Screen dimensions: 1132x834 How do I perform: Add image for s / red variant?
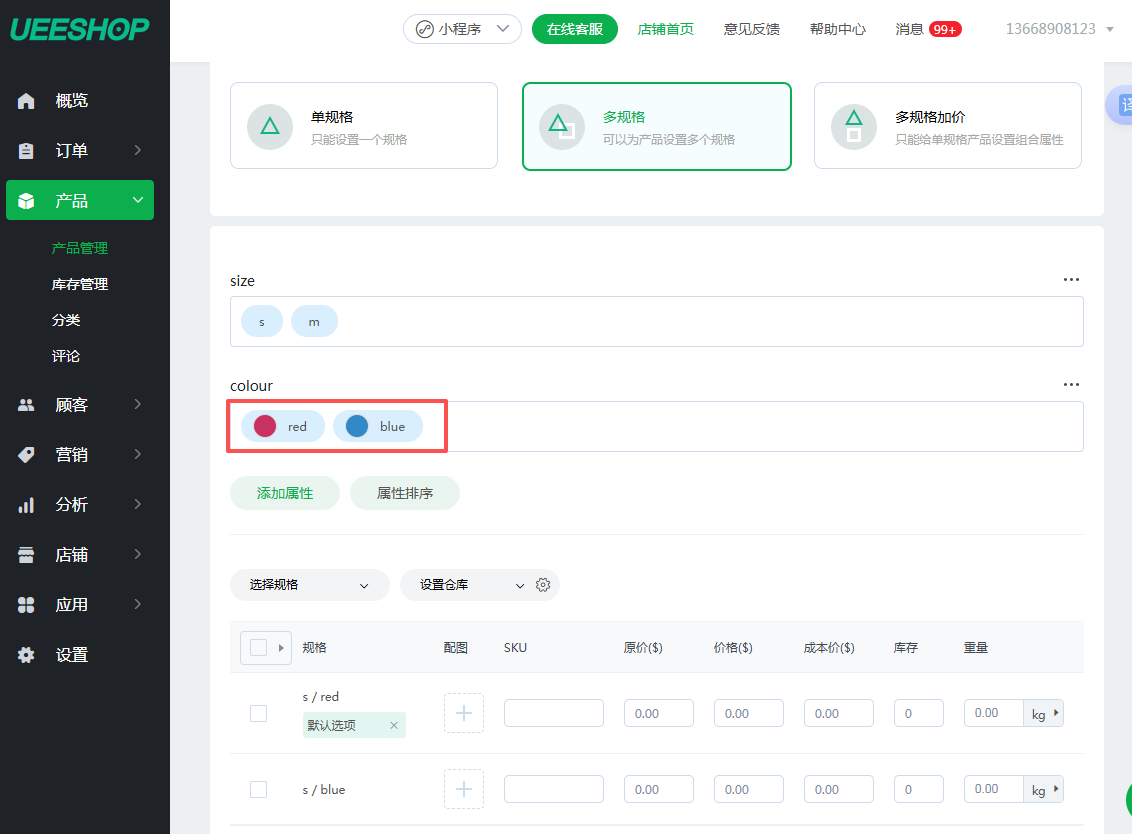(x=463, y=713)
